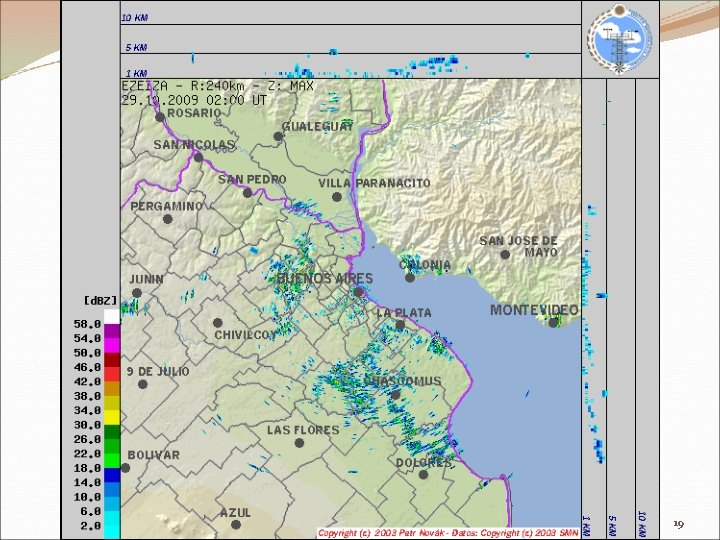Select the Rosario city marker dot

(x=160, y=117)
